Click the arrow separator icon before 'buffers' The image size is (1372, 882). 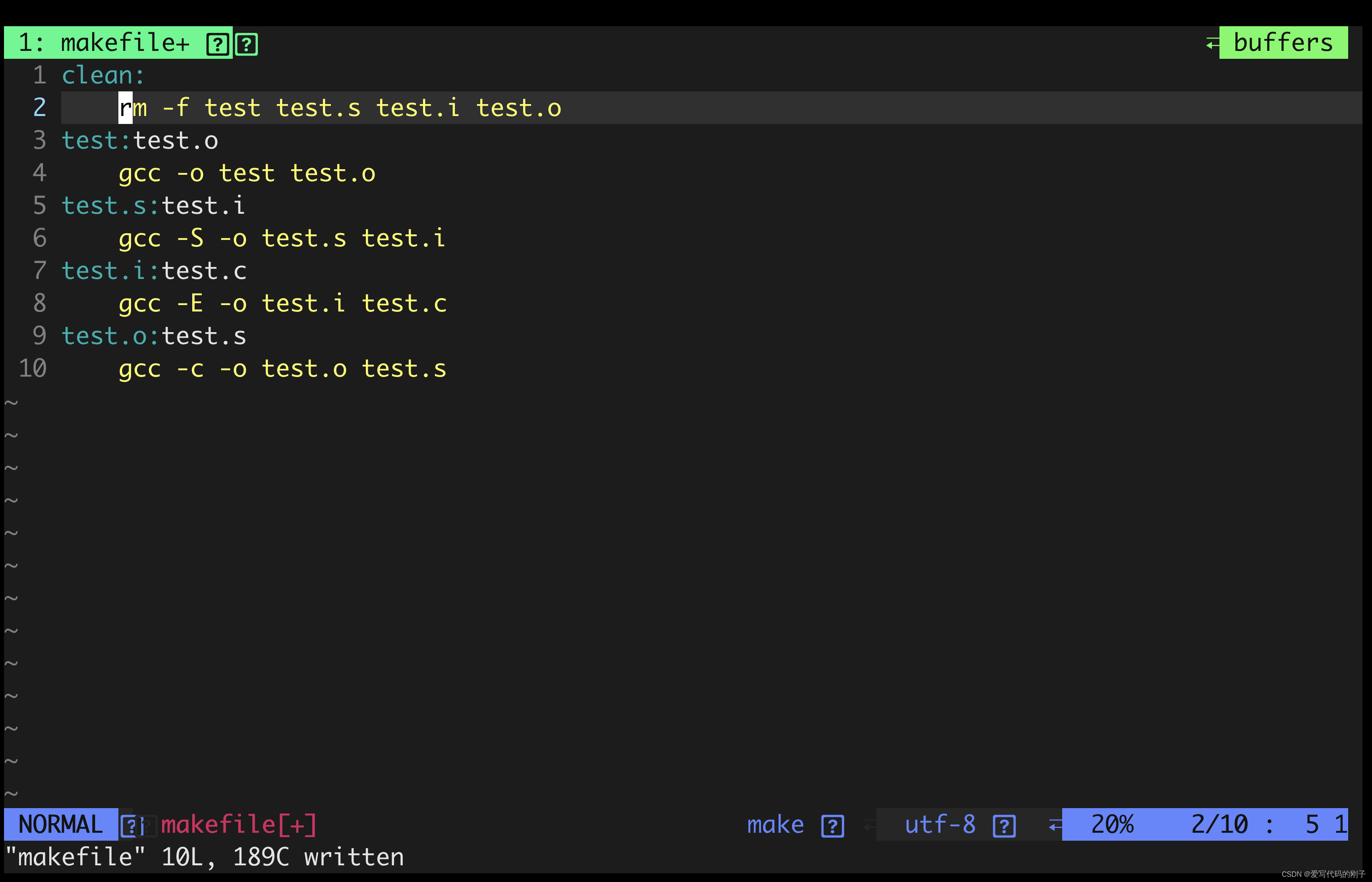(1212, 44)
